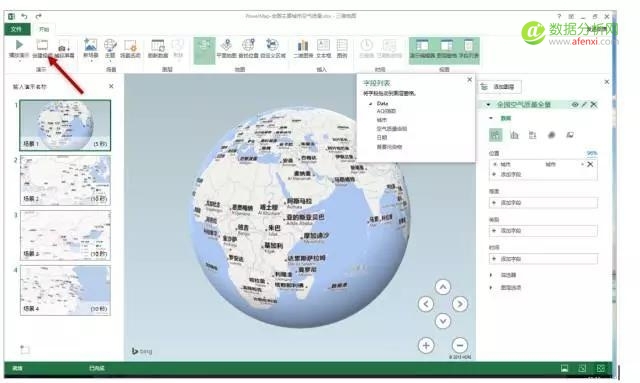Toggle layer visibility eye icon
This screenshot has height=383, width=640.
[575, 105]
